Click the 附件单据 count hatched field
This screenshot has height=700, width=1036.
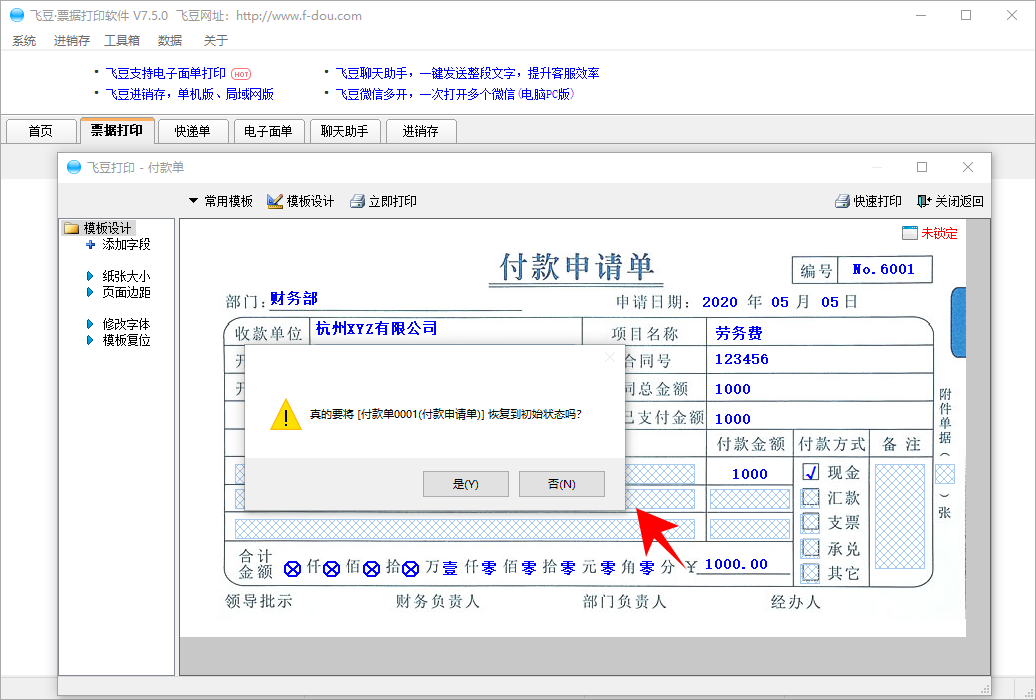(945, 473)
